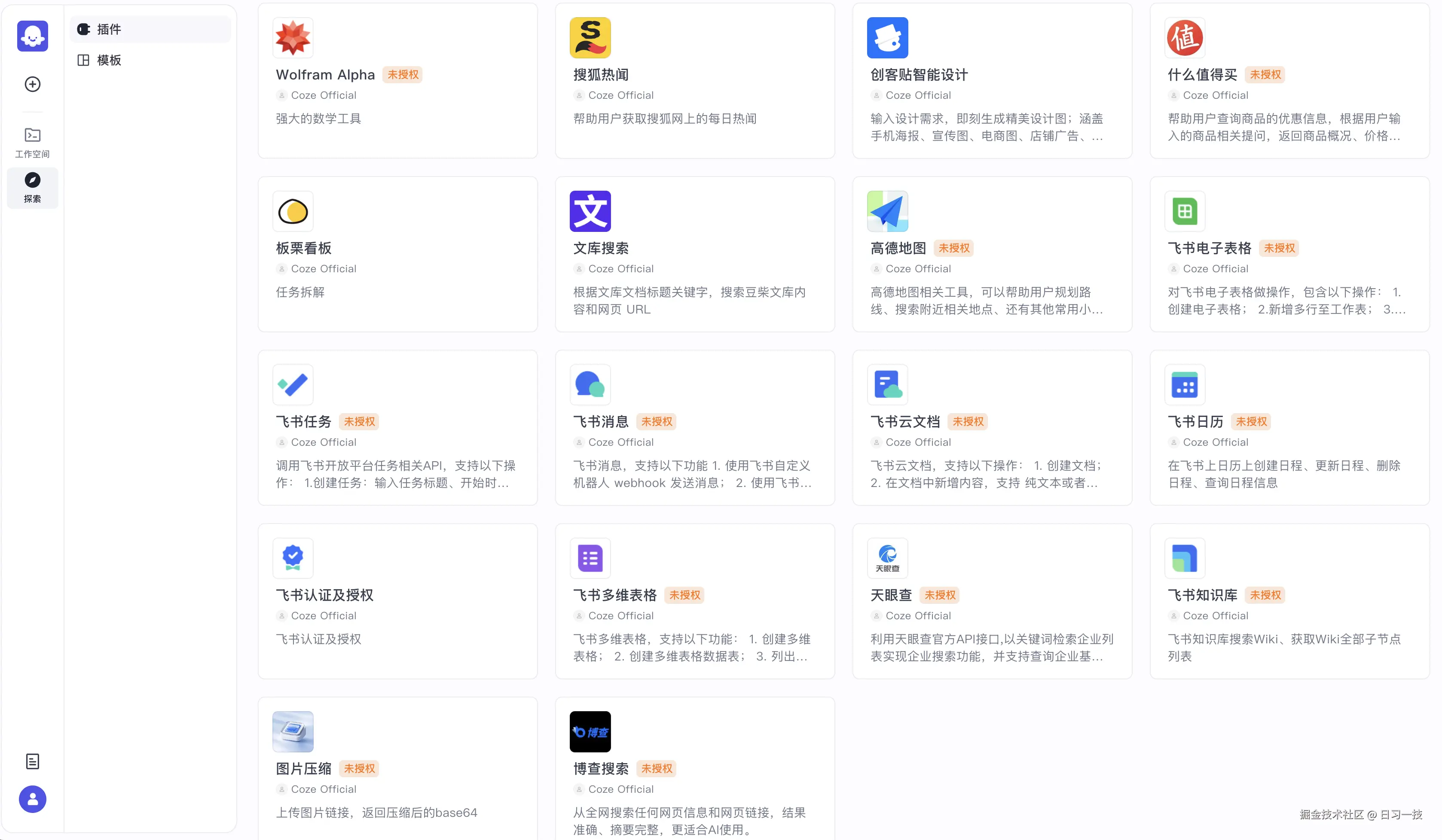Click 未授权 badge on 飞书任务

(359, 421)
